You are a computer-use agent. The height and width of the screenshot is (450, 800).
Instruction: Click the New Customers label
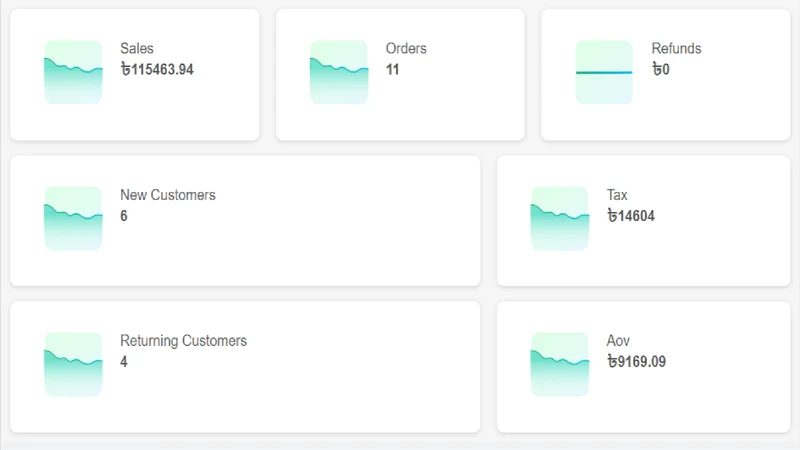(168, 195)
